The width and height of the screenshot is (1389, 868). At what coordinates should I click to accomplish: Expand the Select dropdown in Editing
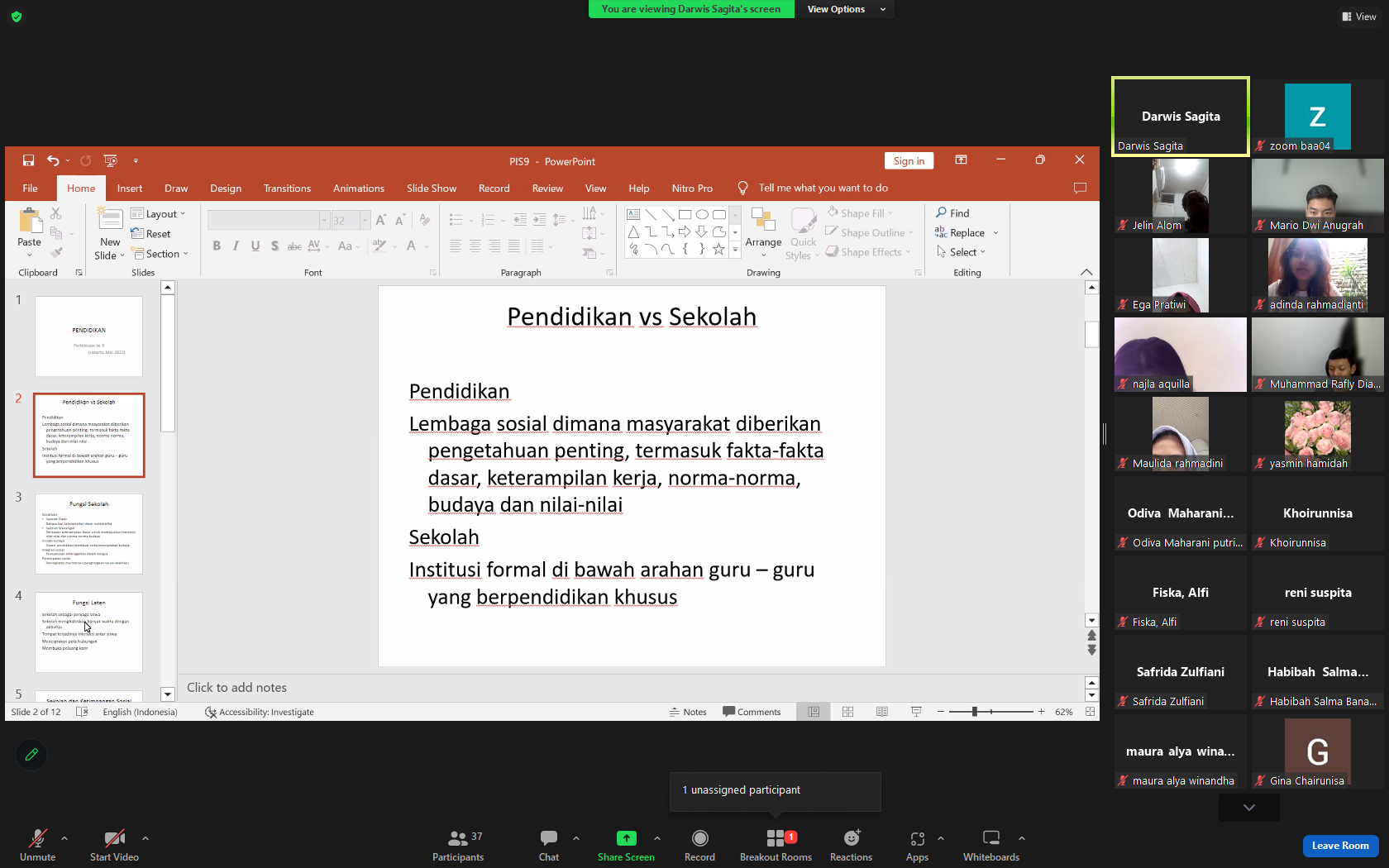(x=961, y=252)
